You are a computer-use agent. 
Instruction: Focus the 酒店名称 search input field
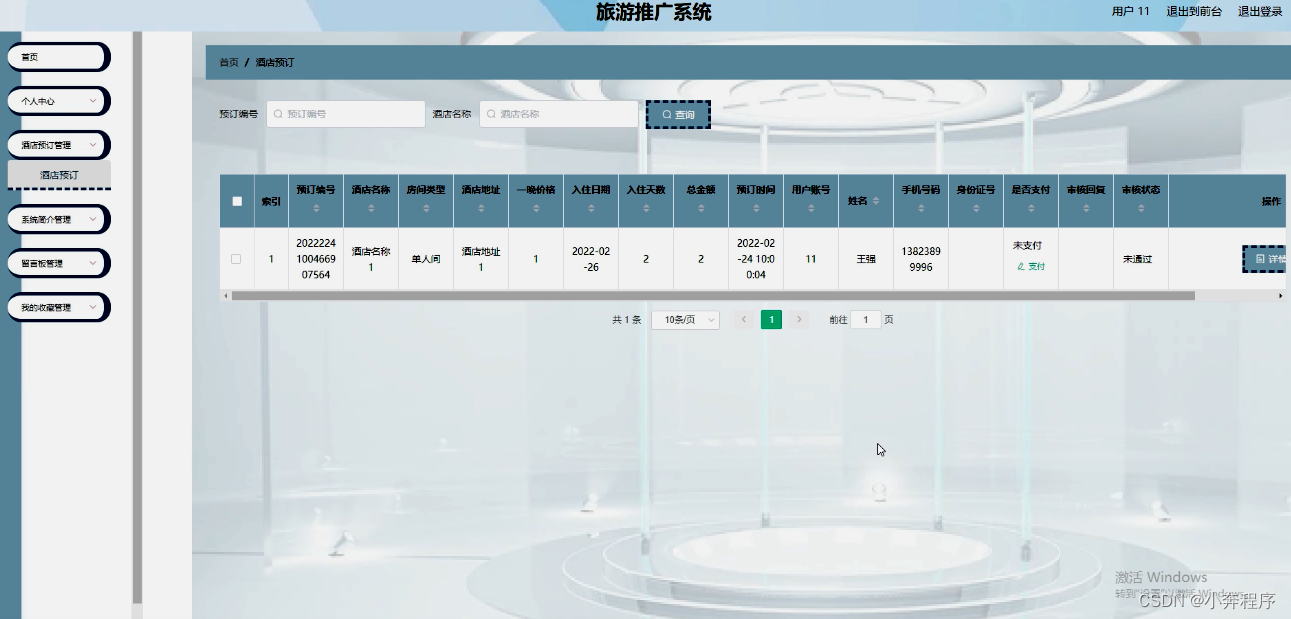pyautogui.click(x=559, y=114)
